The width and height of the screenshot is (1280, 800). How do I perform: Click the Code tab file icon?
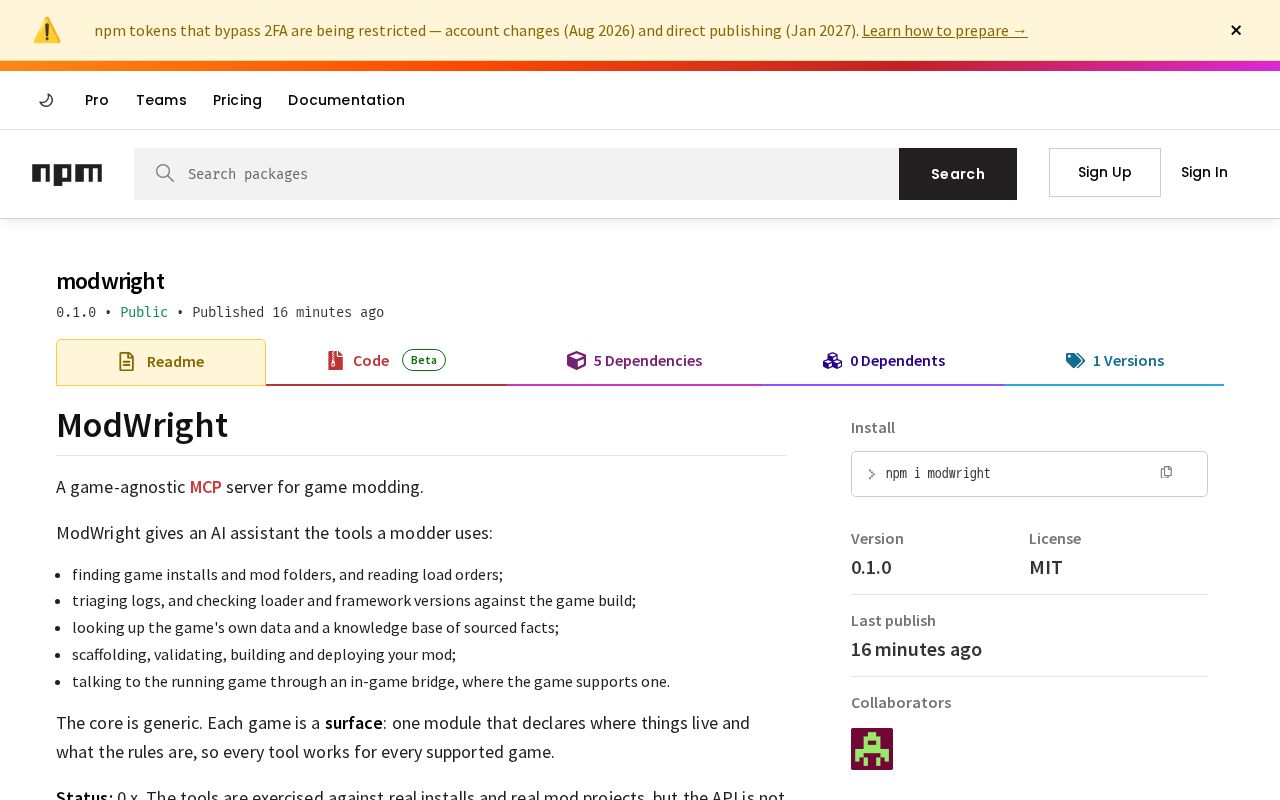[x=335, y=361]
